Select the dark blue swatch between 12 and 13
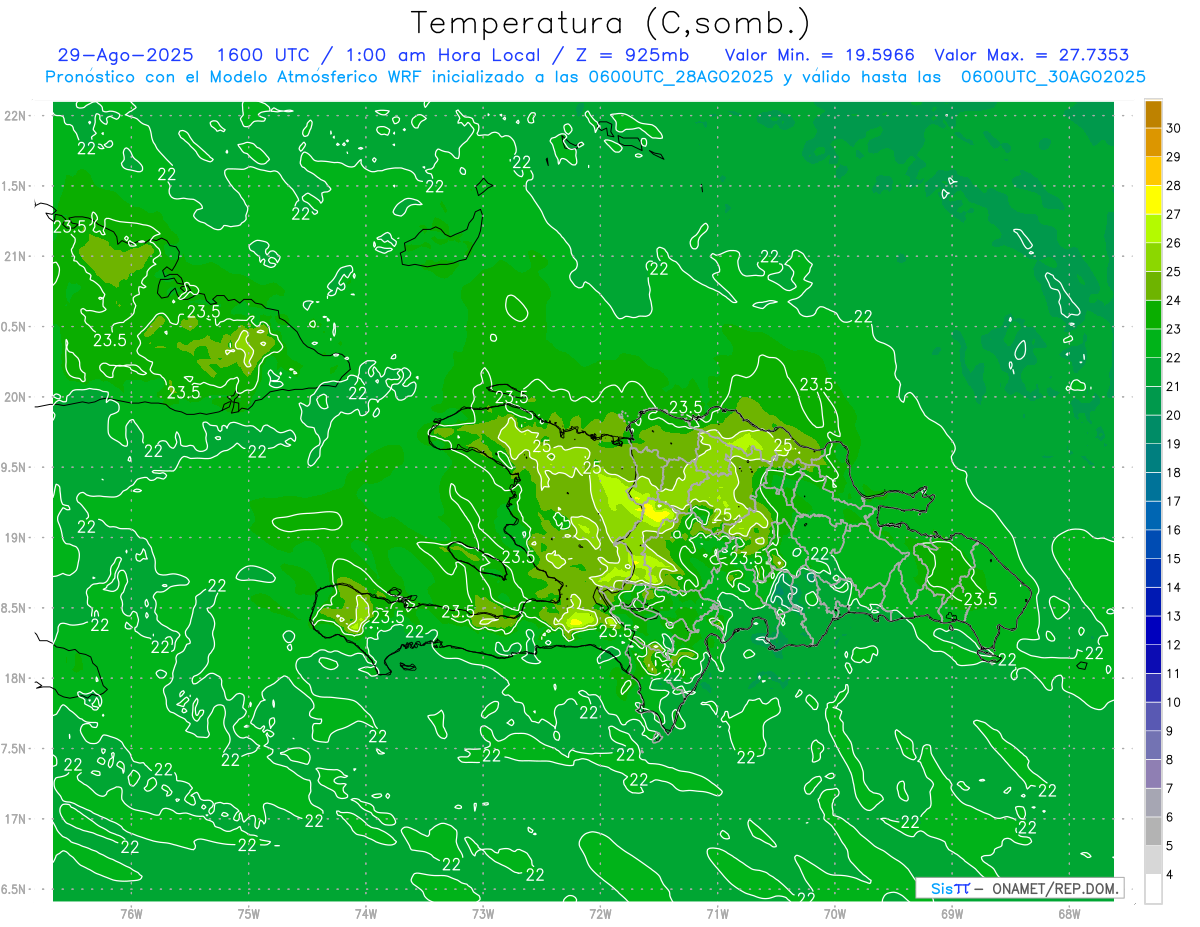This screenshot has width=1200, height=927. (1153, 630)
